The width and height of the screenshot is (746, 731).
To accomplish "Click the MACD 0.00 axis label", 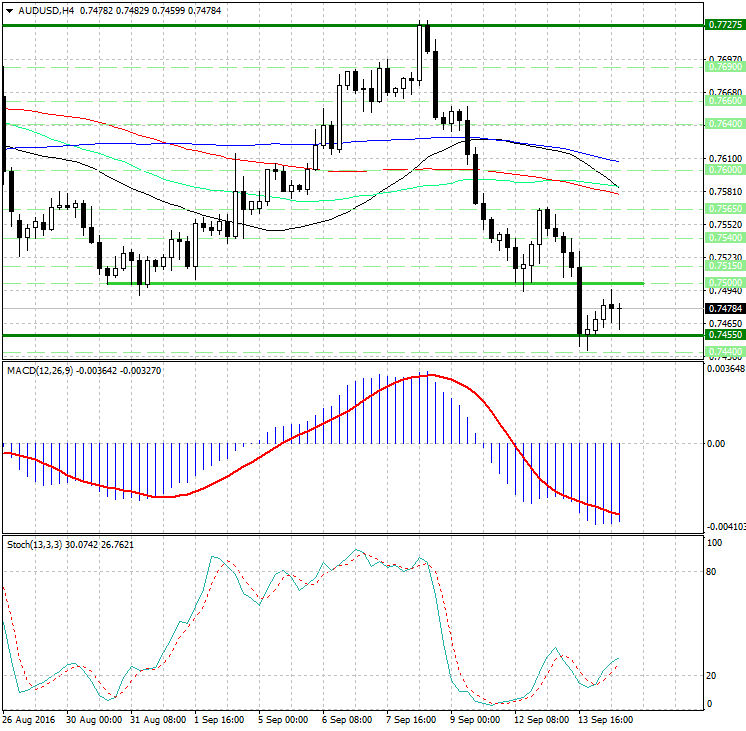I will [716, 443].
